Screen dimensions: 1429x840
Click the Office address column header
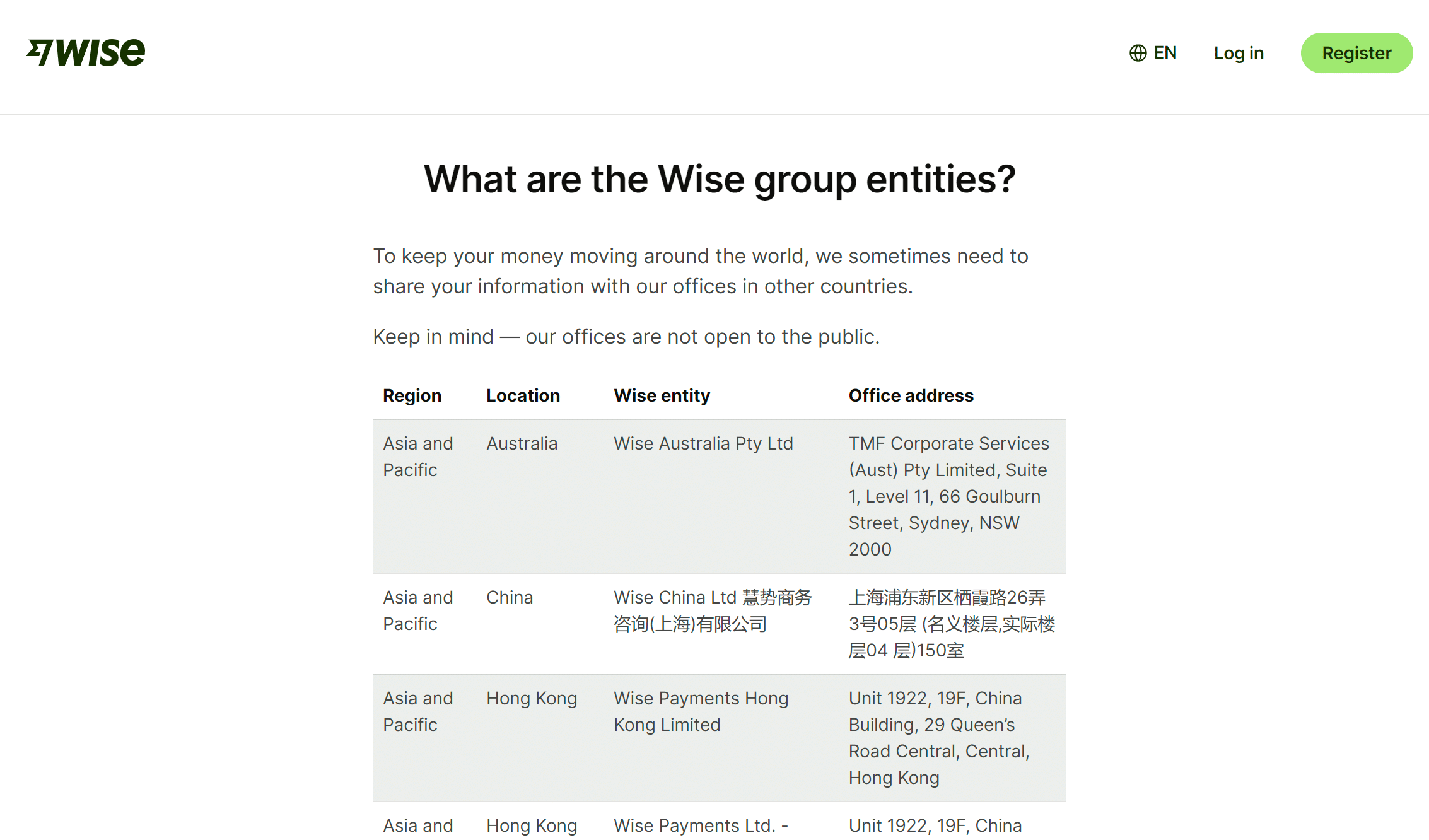(x=911, y=395)
